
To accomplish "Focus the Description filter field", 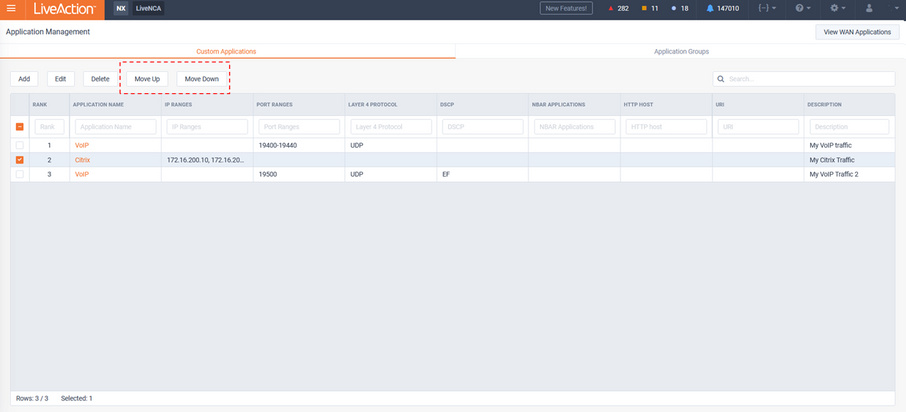I will click(849, 127).
